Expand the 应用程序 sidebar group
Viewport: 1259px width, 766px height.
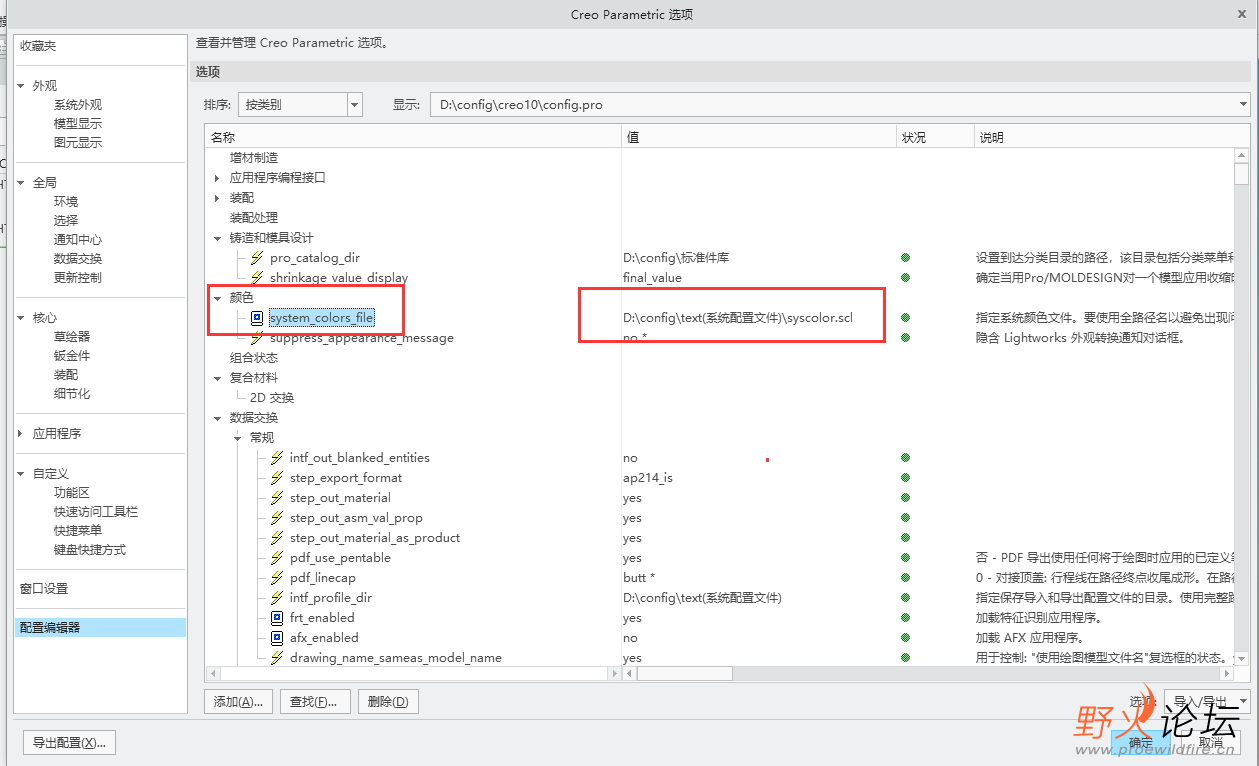point(21,434)
